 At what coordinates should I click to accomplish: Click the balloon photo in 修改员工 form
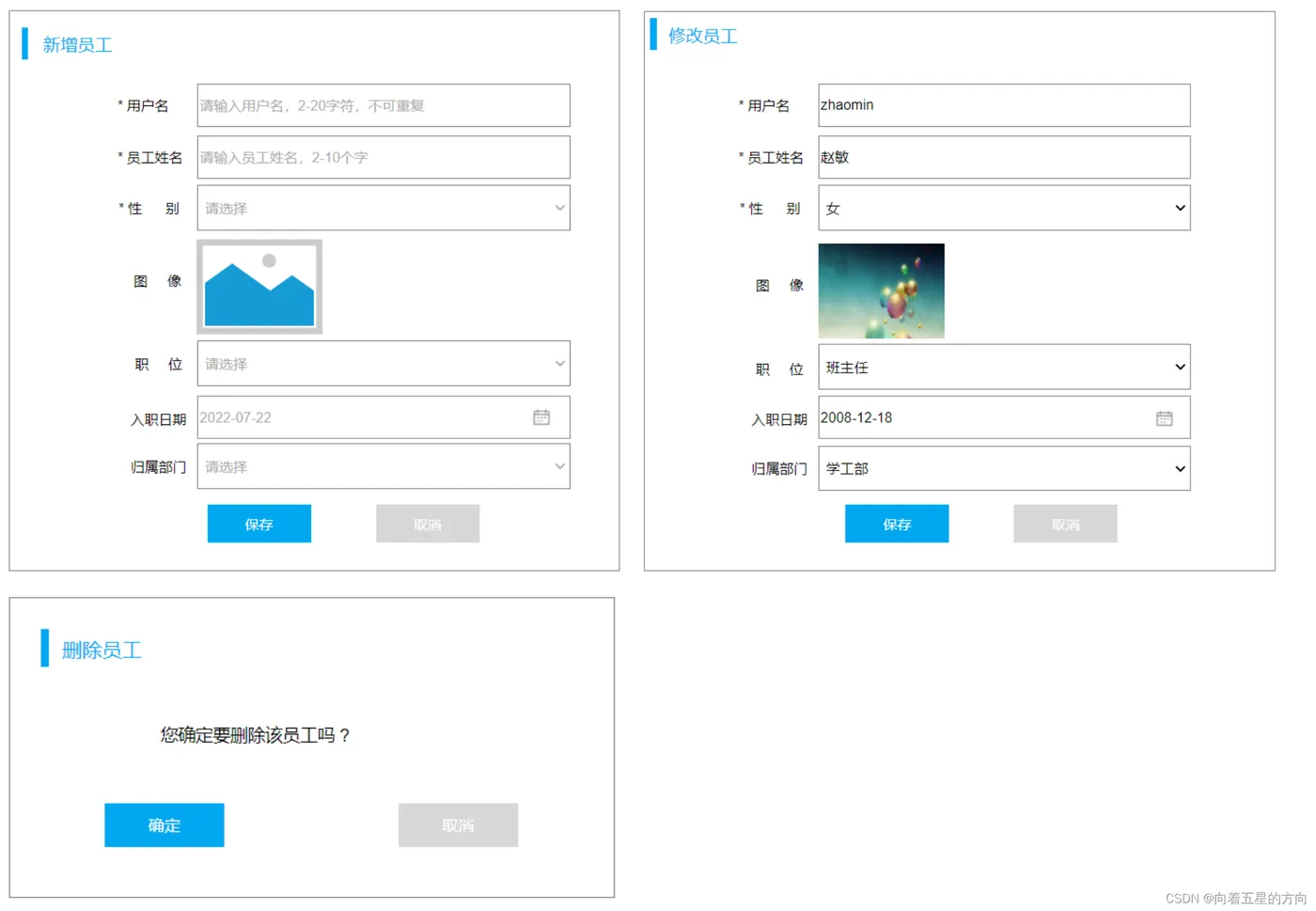coord(881,291)
